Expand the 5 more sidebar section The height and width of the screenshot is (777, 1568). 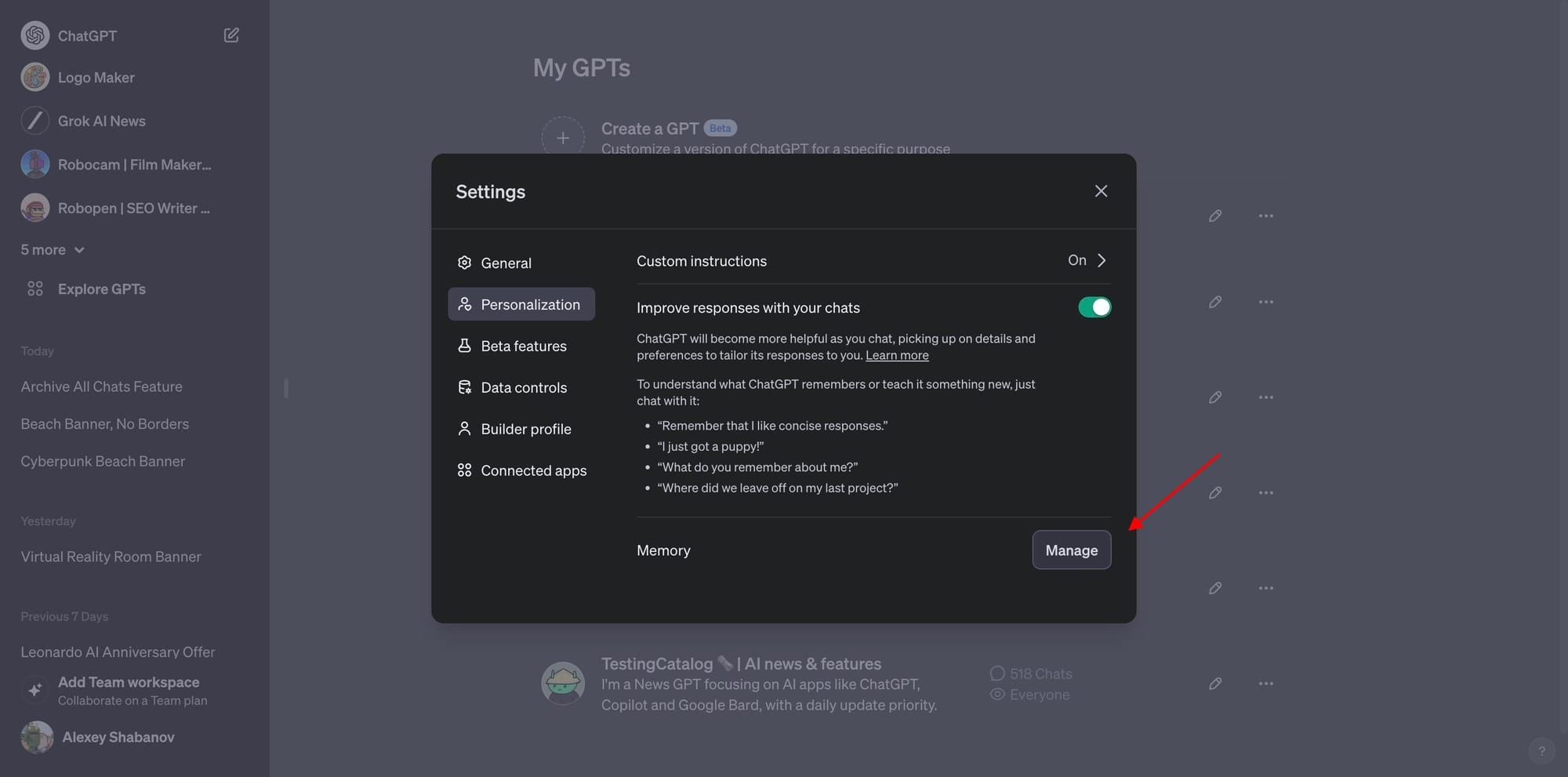point(51,249)
